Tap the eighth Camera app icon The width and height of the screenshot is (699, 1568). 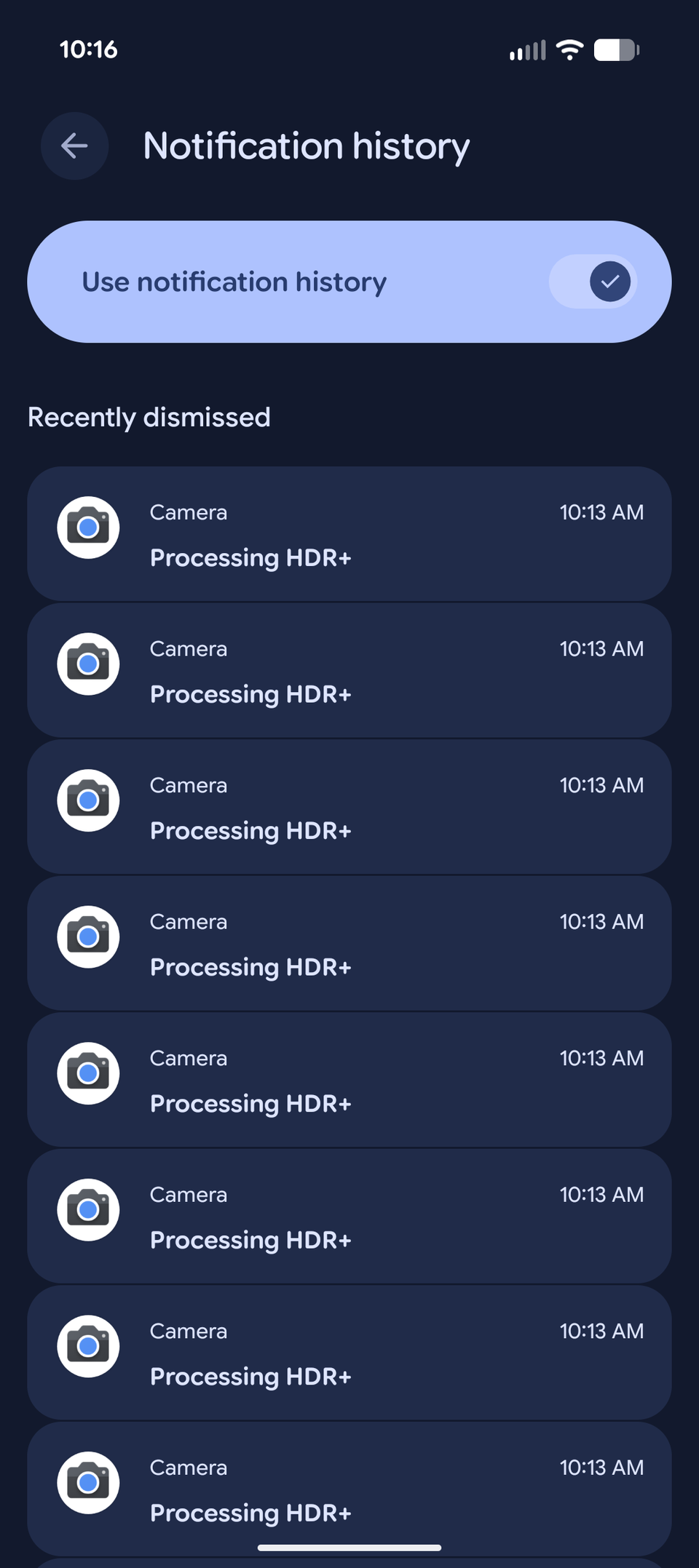point(88,1482)
